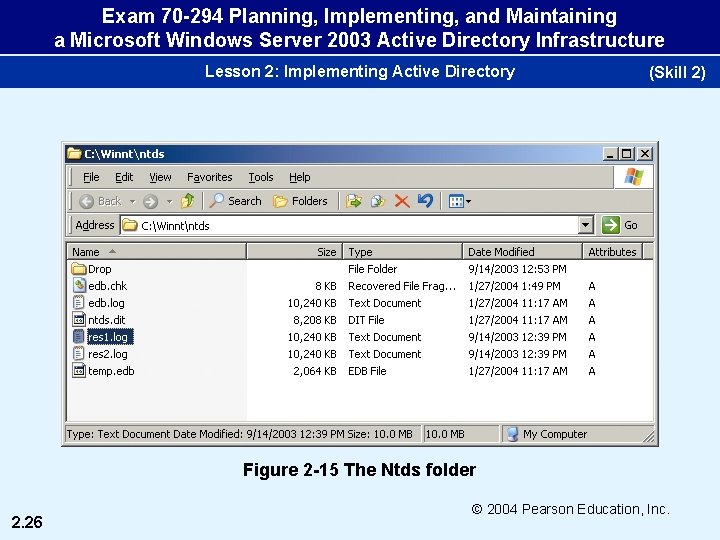720x540 pixels.
Task: Click the DIT File type cell
Action: tap(366, 320)
